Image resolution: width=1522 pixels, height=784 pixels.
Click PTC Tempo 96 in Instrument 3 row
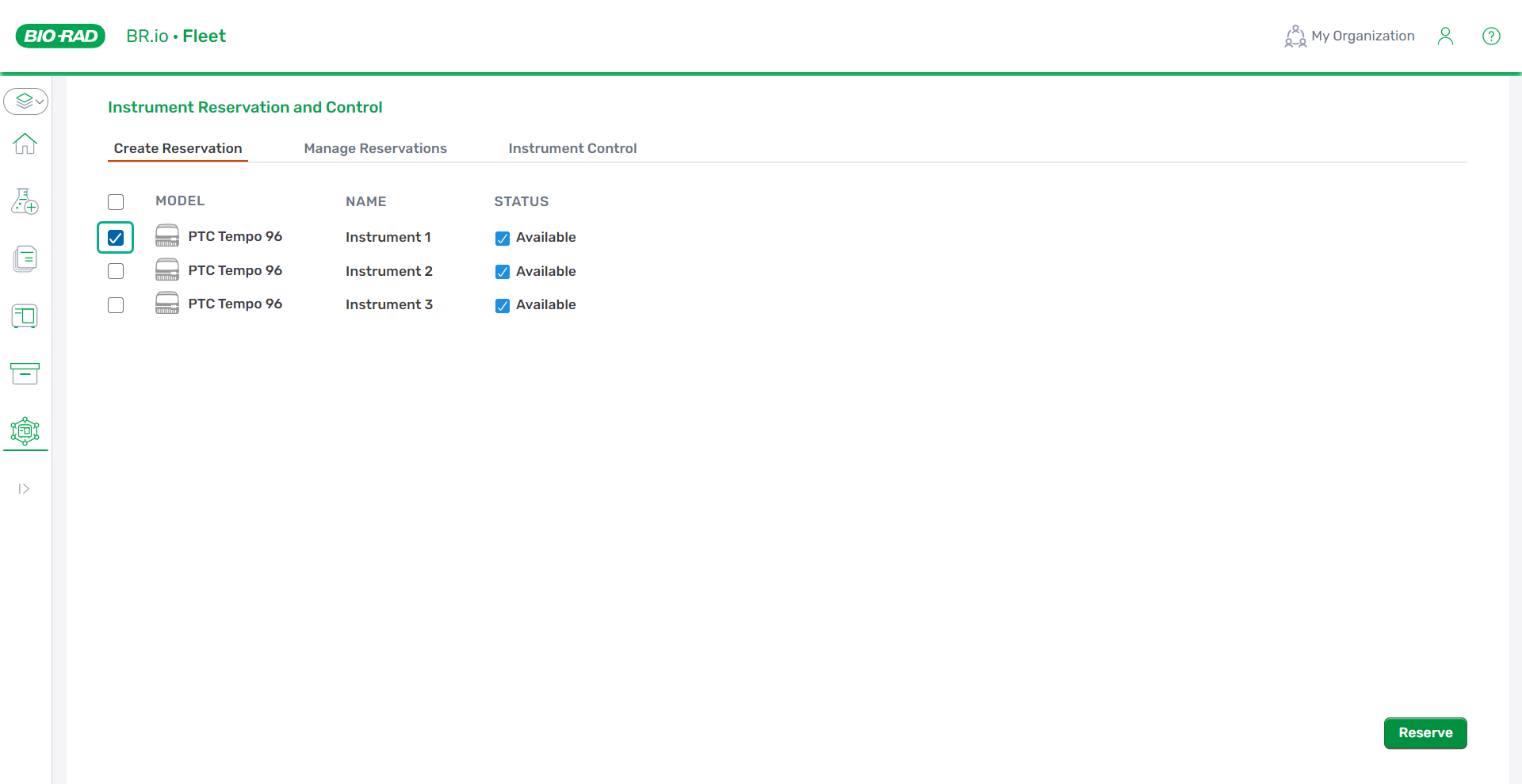(x=235, y=304)
